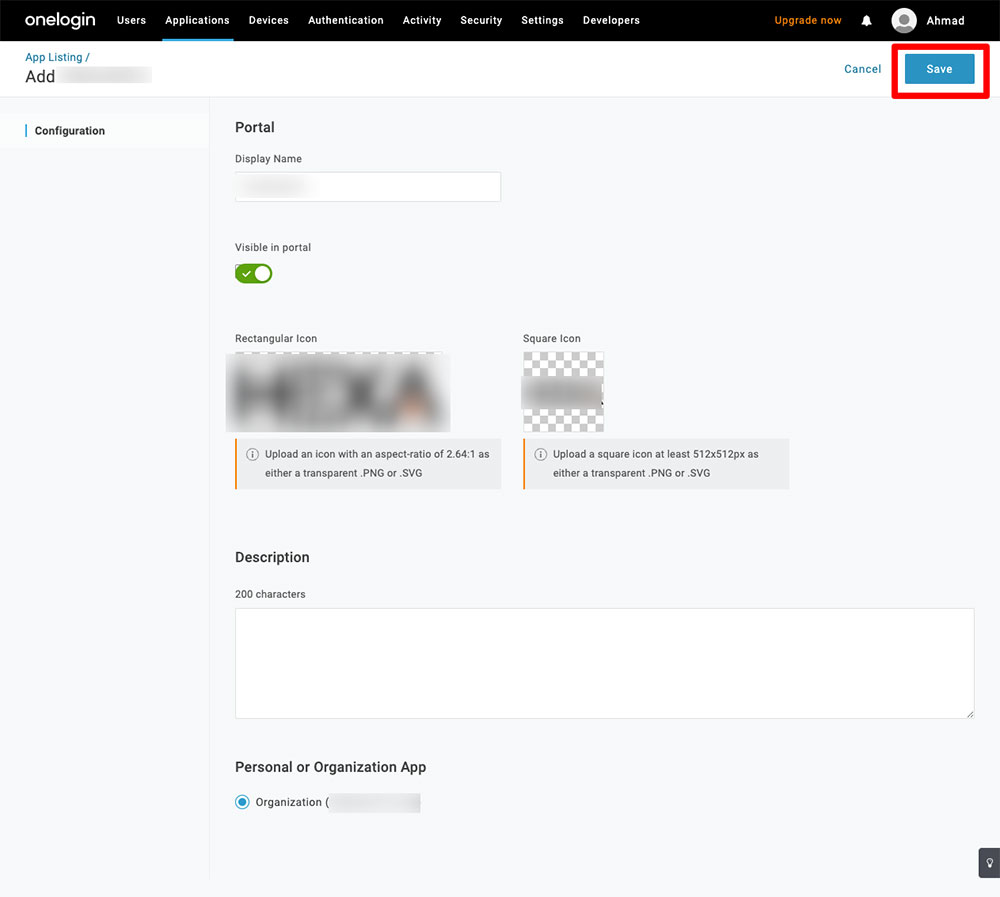Open the Users menu
This screenshot has width=1000, height=897.
(x=131, y=20)
